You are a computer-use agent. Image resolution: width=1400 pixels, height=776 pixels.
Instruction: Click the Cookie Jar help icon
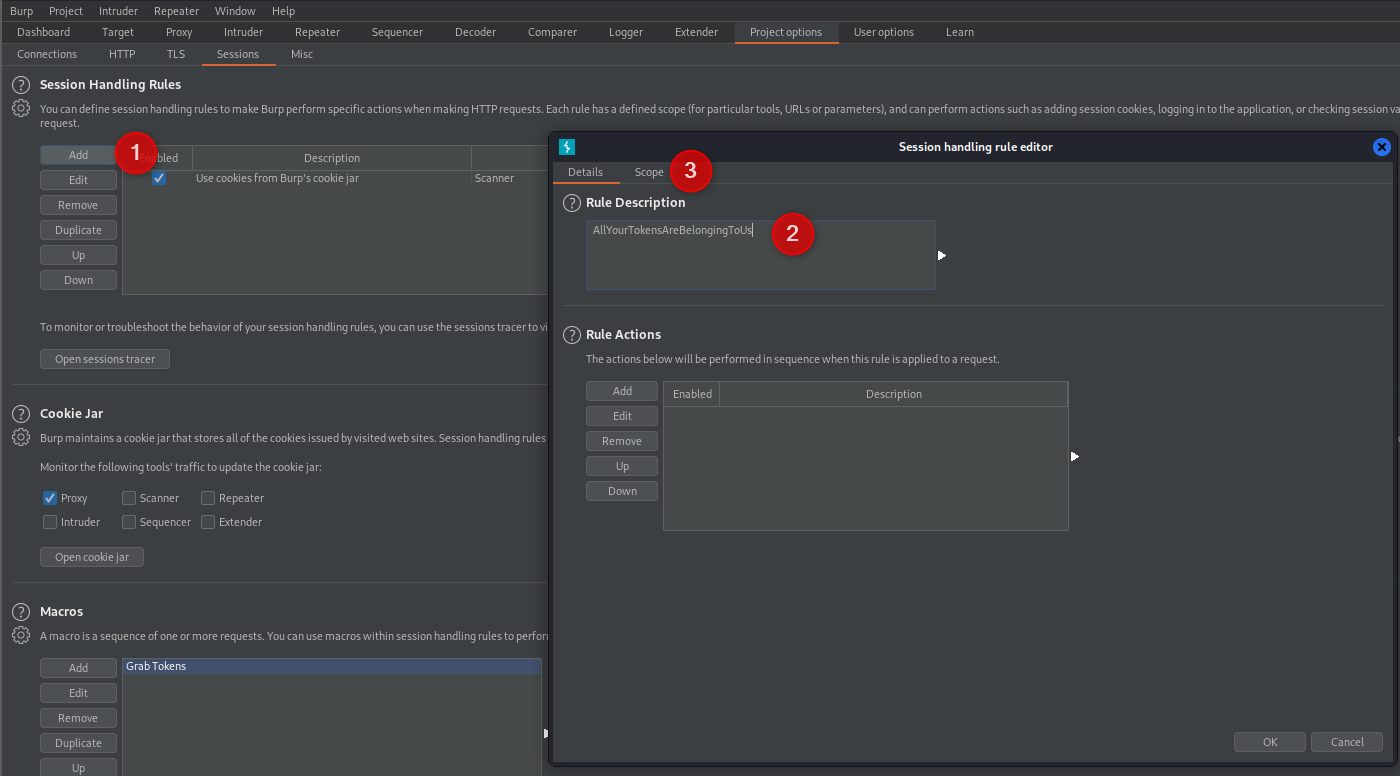tap(20, 413)
